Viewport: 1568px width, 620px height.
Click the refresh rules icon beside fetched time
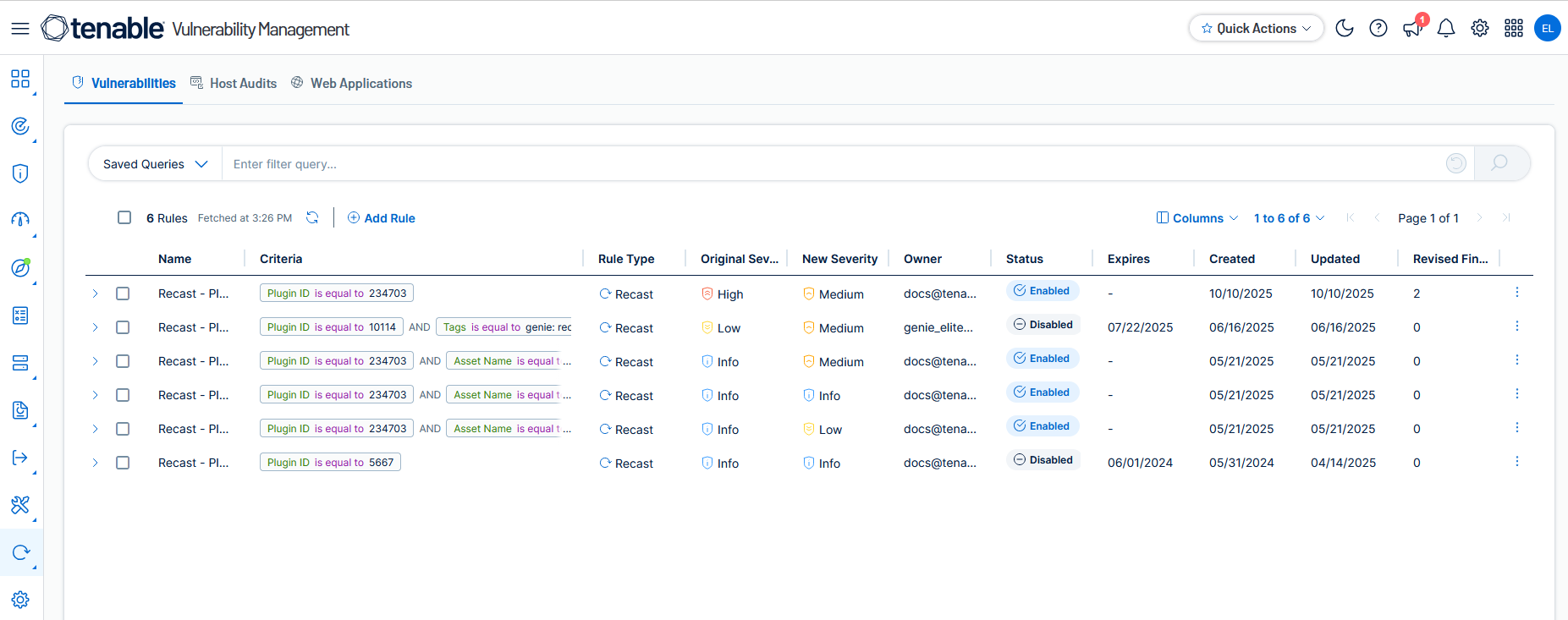[x=312, y=217]
